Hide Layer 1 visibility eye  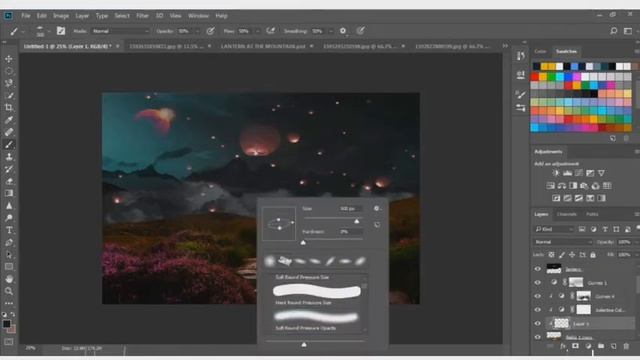click(538, 324)
